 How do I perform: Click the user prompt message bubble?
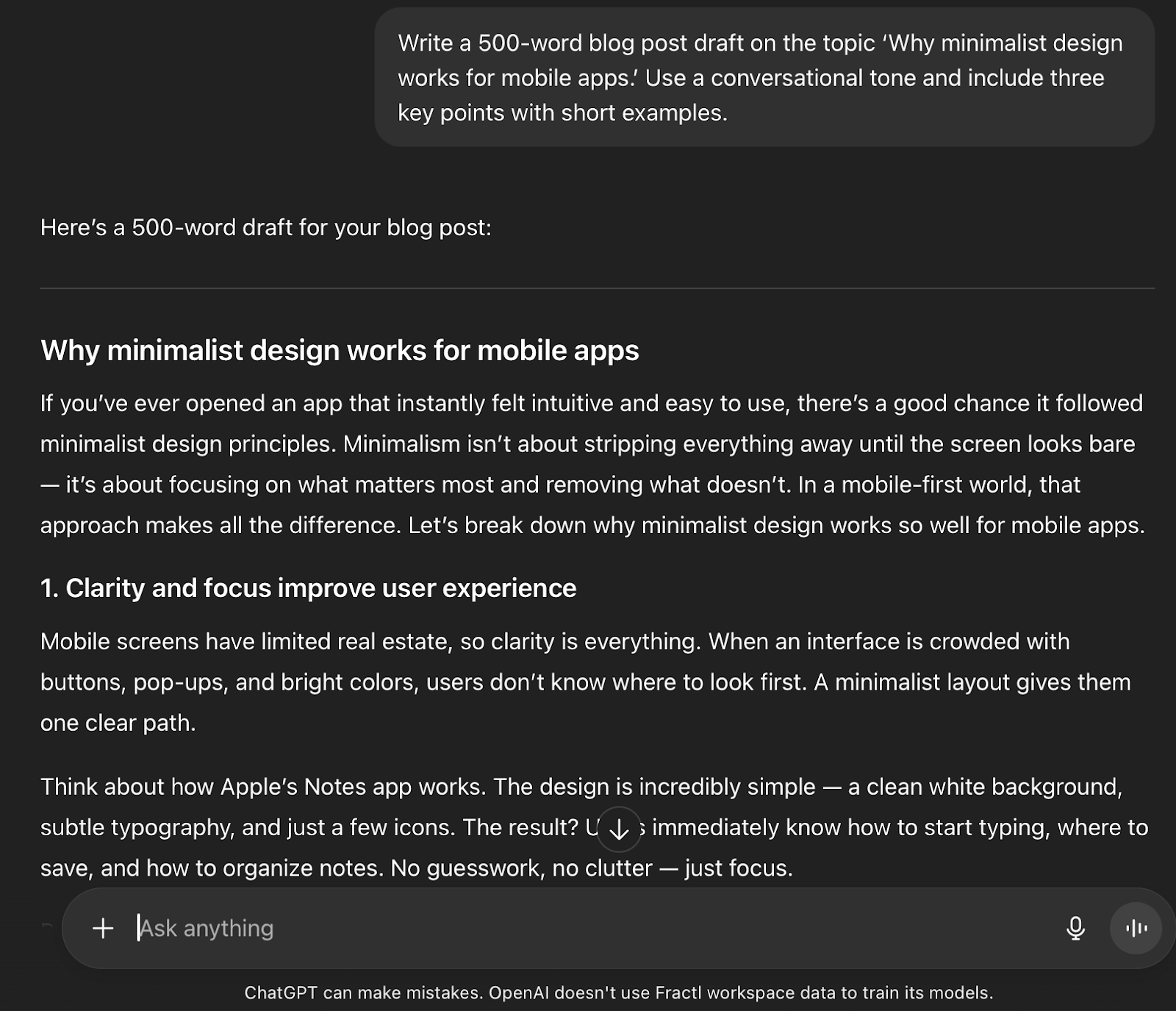point(764,77)
